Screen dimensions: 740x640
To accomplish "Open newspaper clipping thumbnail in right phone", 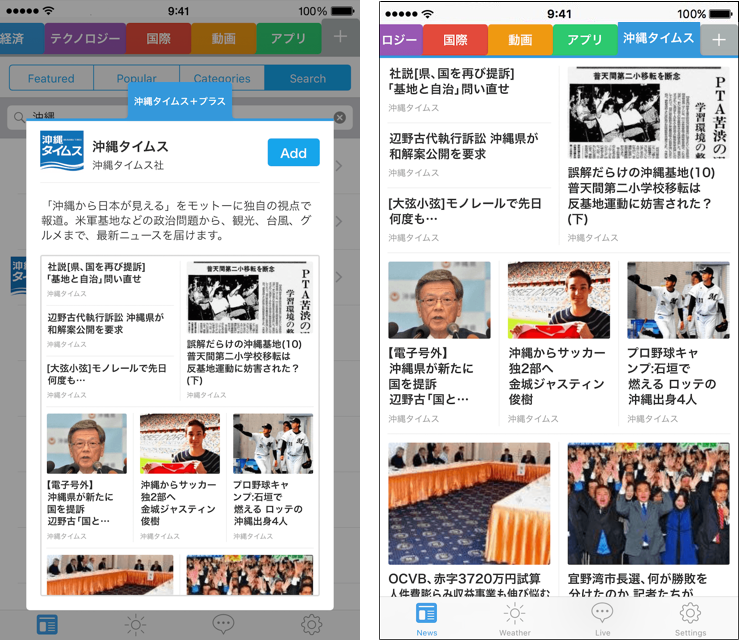I will [x=648, y=112].
